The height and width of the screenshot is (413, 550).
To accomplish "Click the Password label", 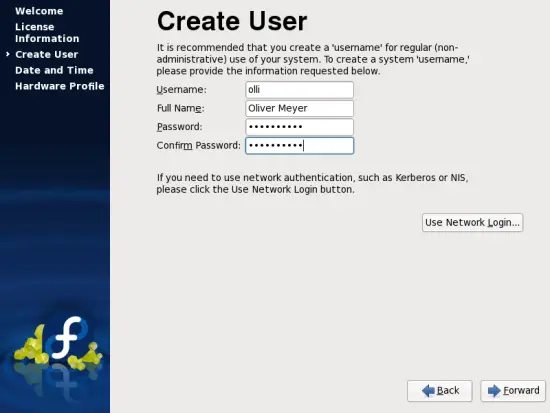I will tap(179, 127).
